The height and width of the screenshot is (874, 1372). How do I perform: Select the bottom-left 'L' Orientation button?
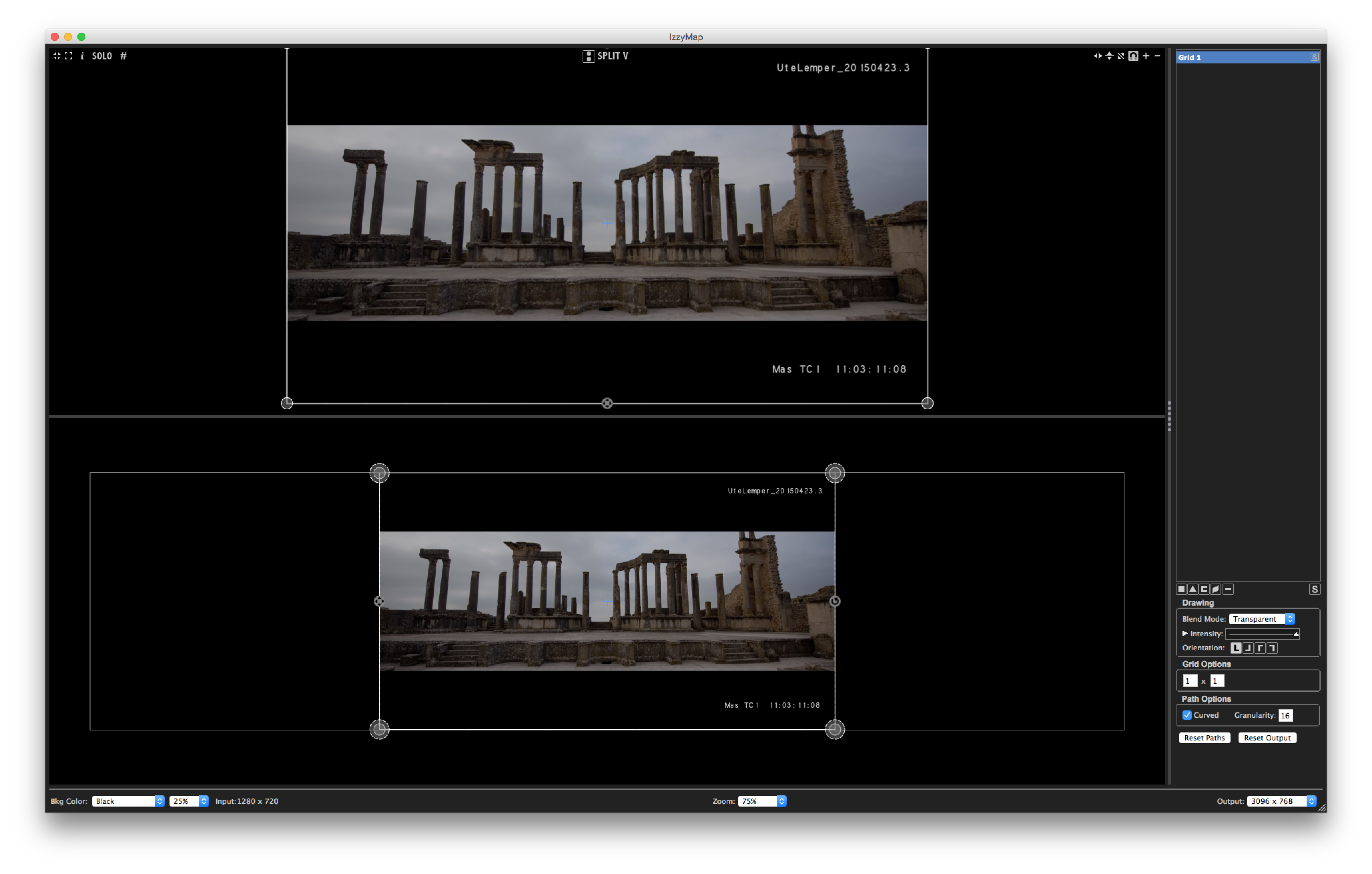click(x=1236, y=648)
